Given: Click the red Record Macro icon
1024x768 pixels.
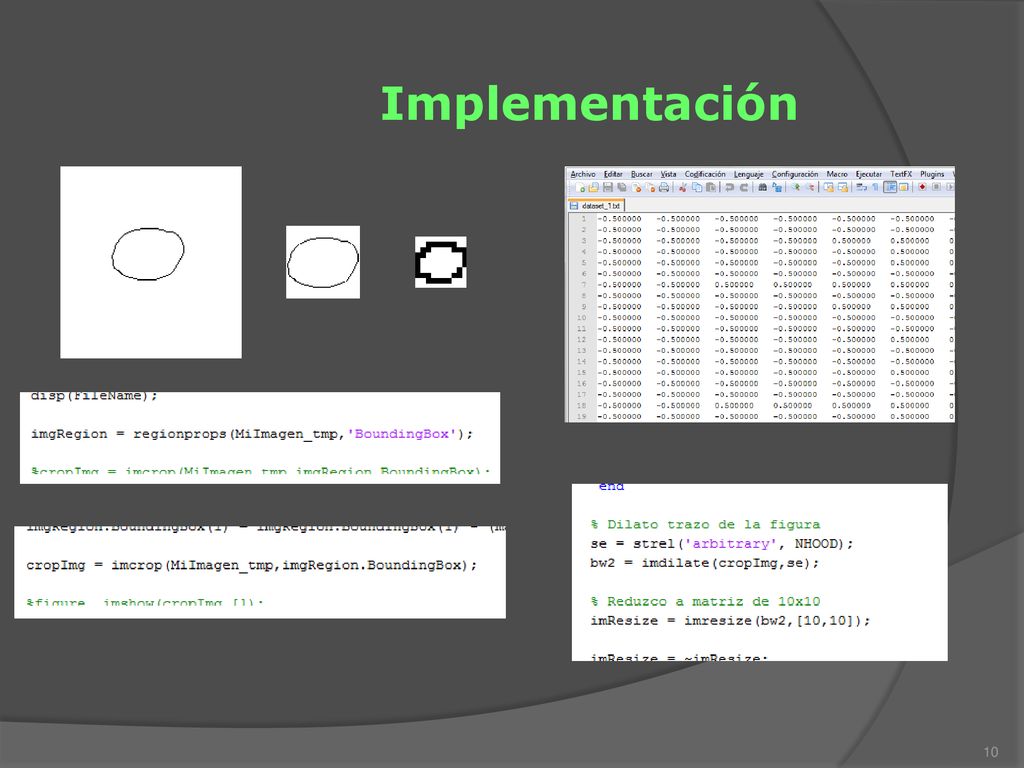Looking at the screenshot, I should (x=922, y=187).
